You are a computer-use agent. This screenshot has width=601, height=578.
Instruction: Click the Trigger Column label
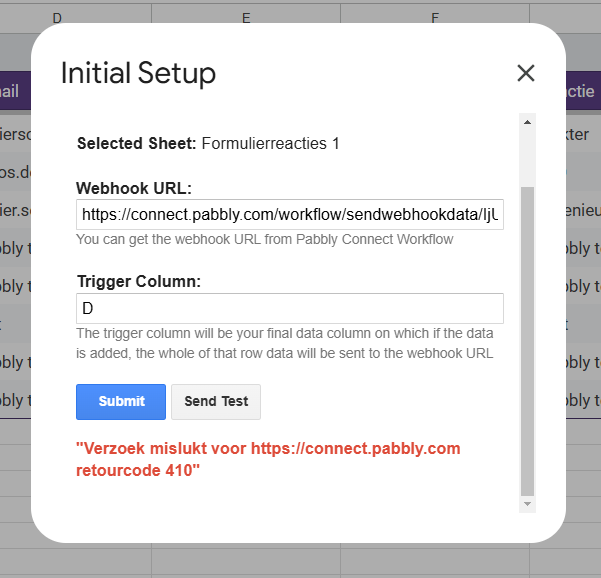pos(139,282)
